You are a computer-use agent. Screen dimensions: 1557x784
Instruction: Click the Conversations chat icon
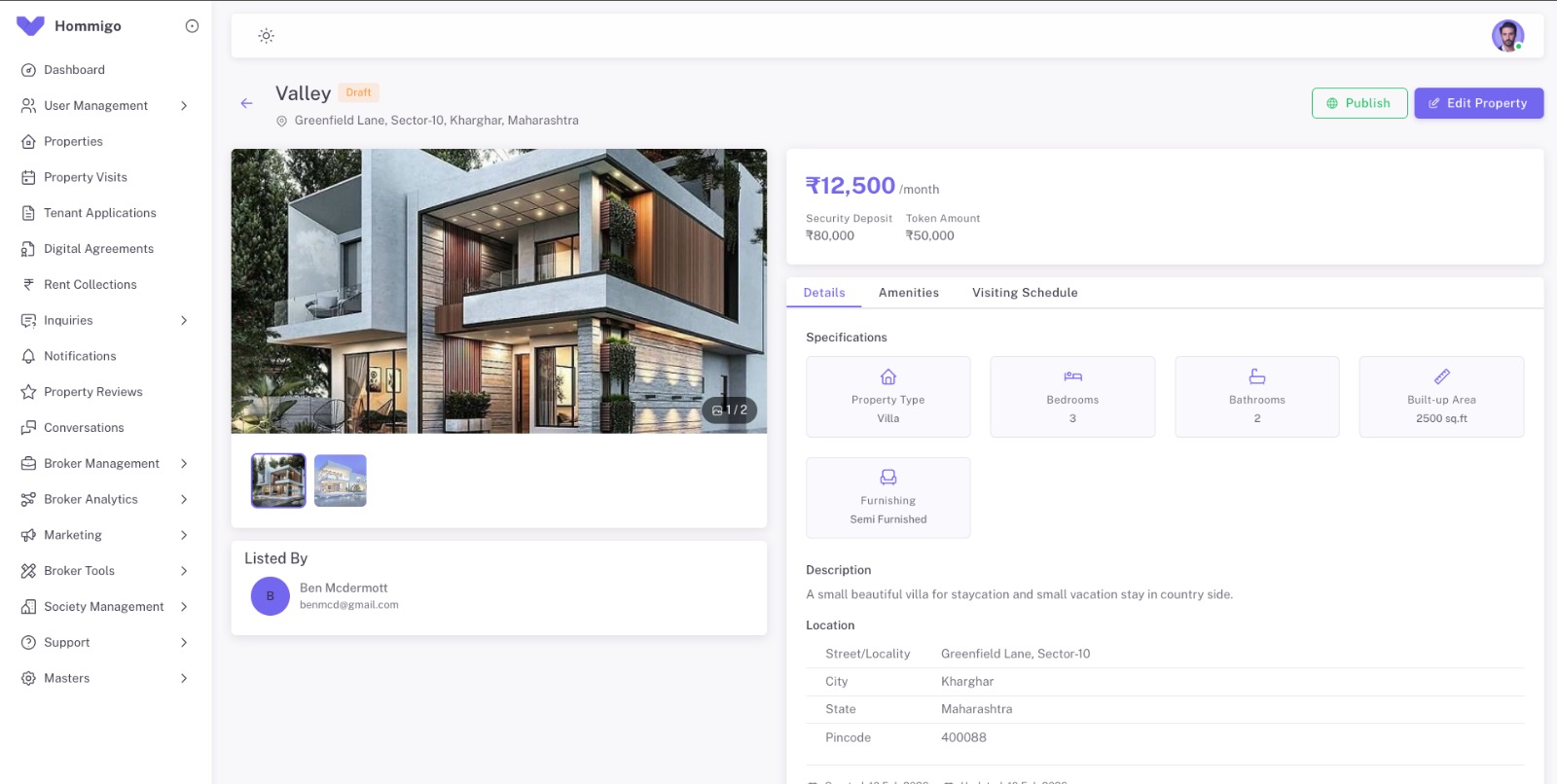28,428
